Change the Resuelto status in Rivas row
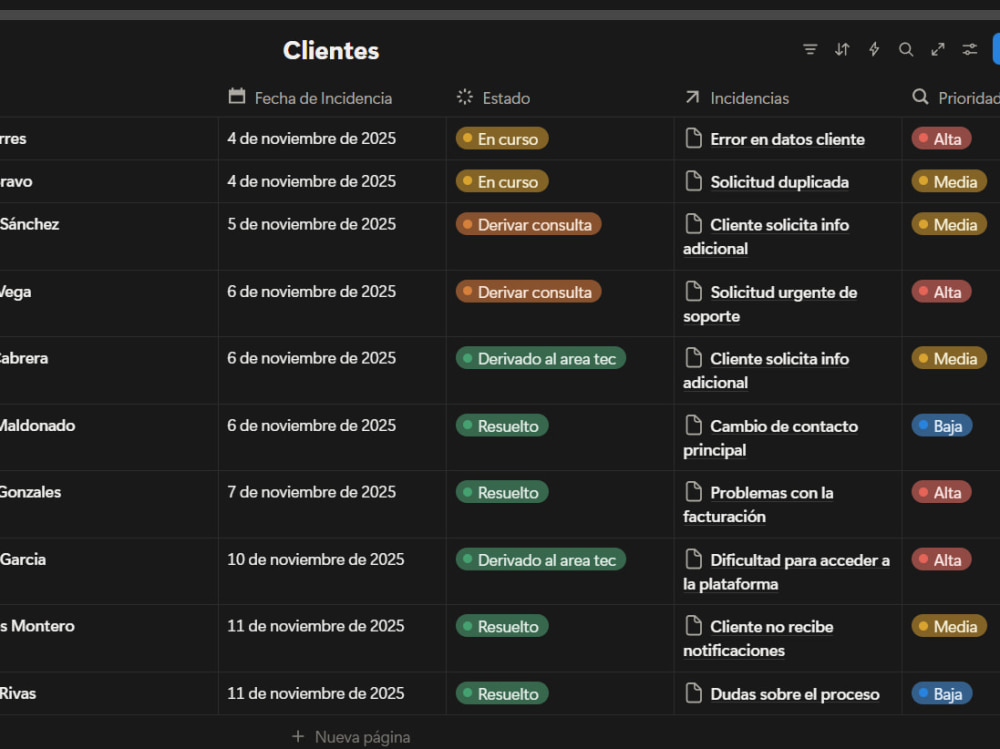Screen dimensions: 1000x749 tap(502, 693)
